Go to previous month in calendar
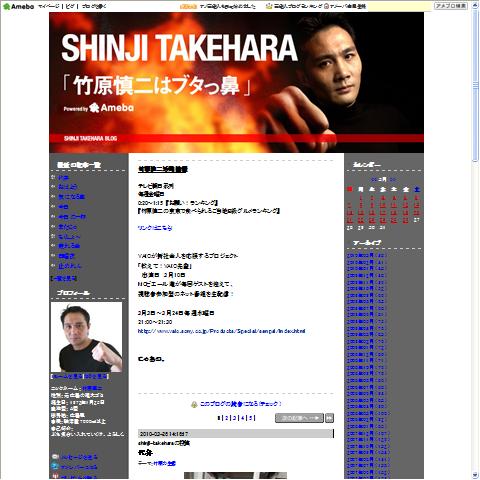 (x=374, y=179)
